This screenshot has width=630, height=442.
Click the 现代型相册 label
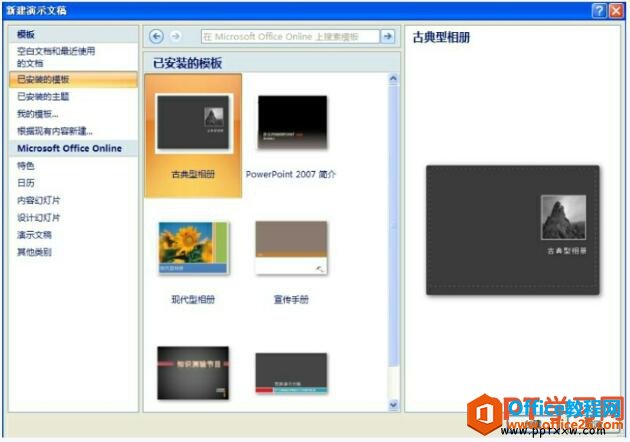(193, 299)
